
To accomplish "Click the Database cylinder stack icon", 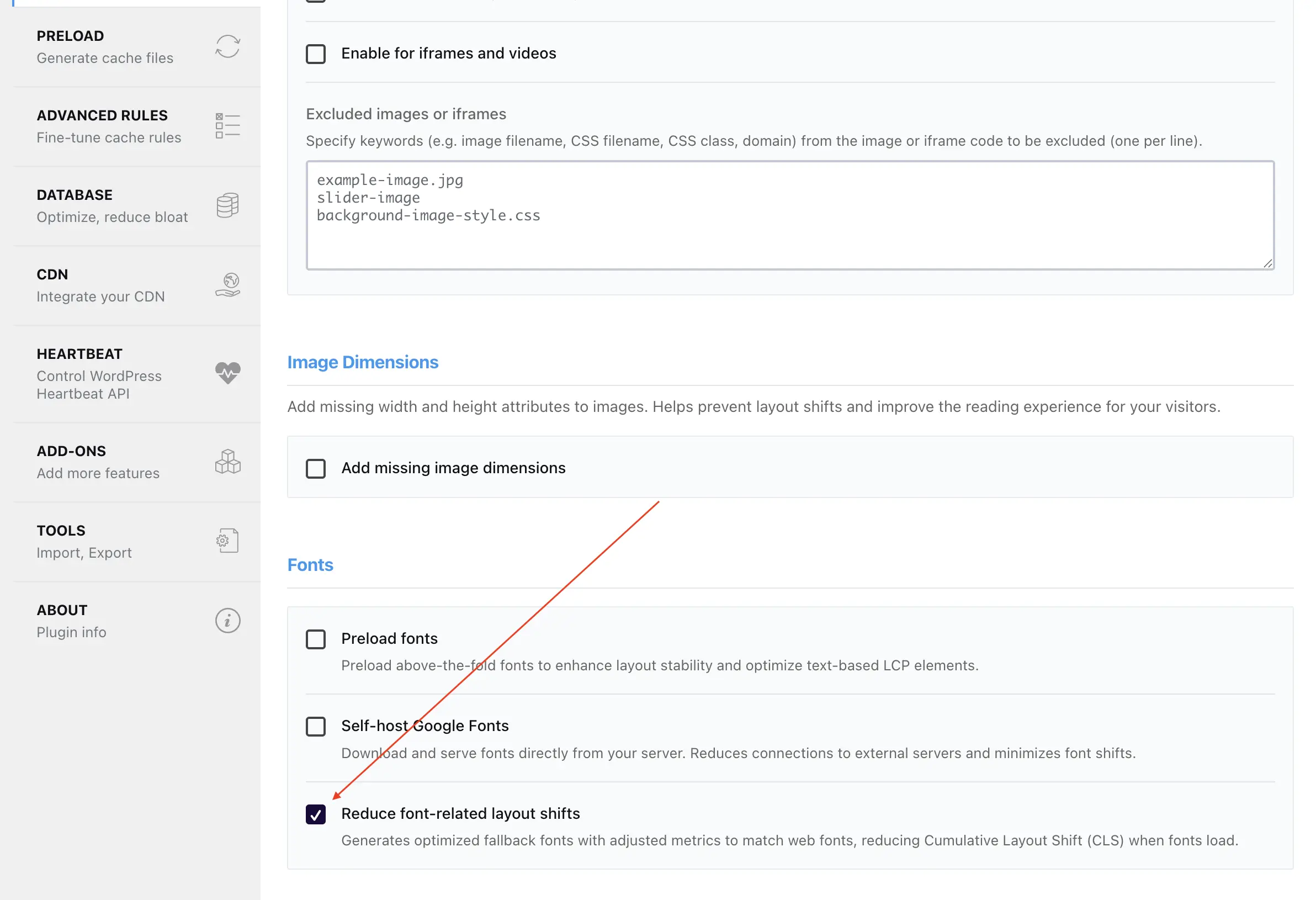I will point(227,205).
